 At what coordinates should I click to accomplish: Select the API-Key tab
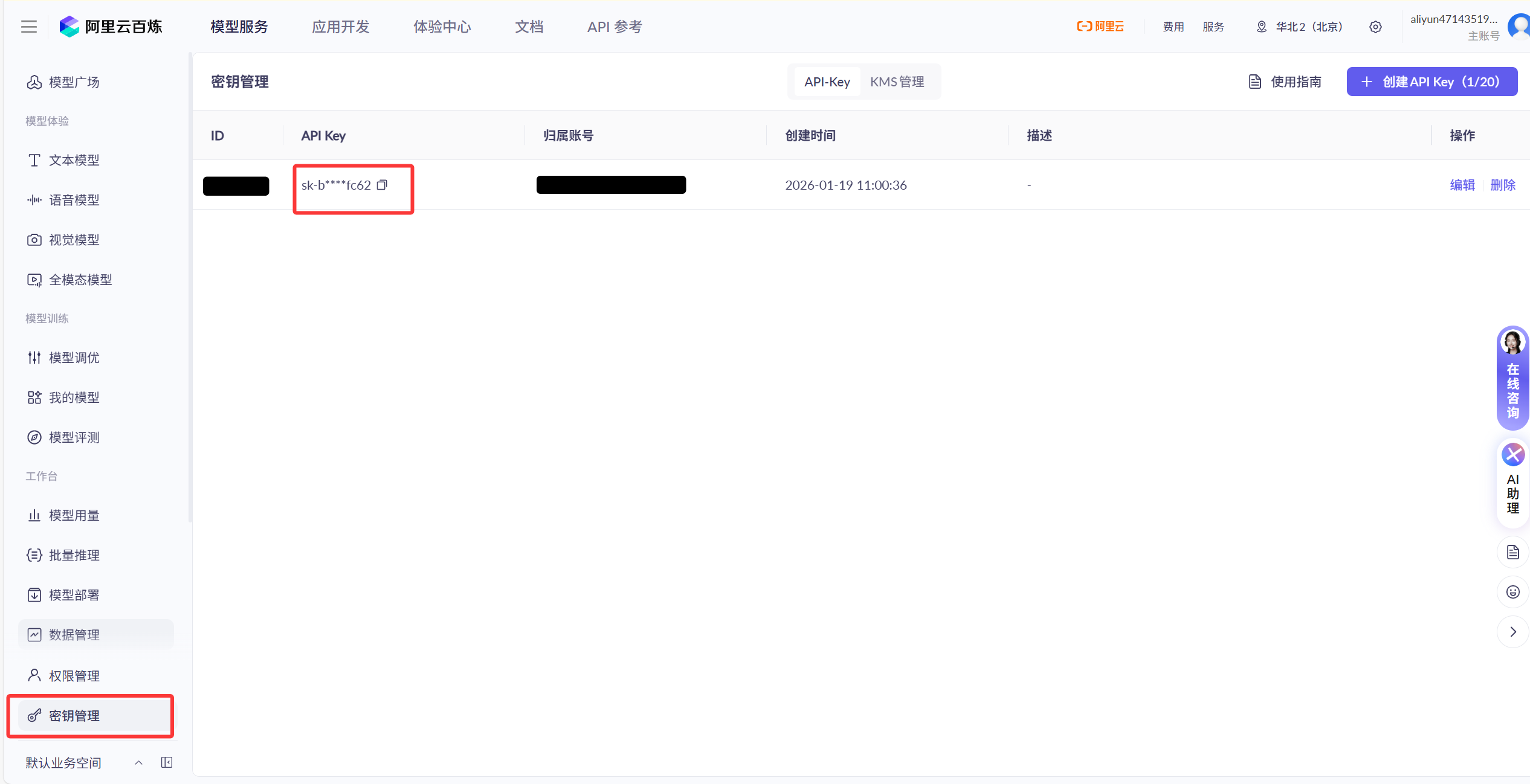point(827,82)
